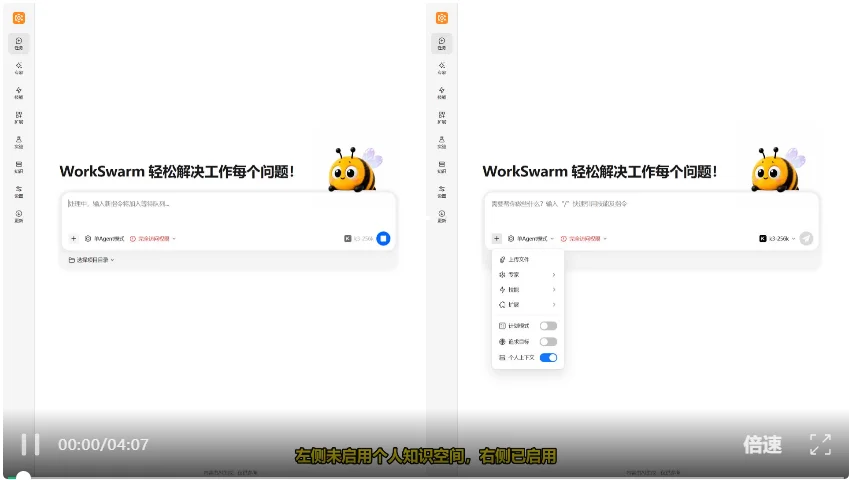Open the 倍速 playback speed control
The width and height of the screenshot is (849, 480).
click(762, 444)
